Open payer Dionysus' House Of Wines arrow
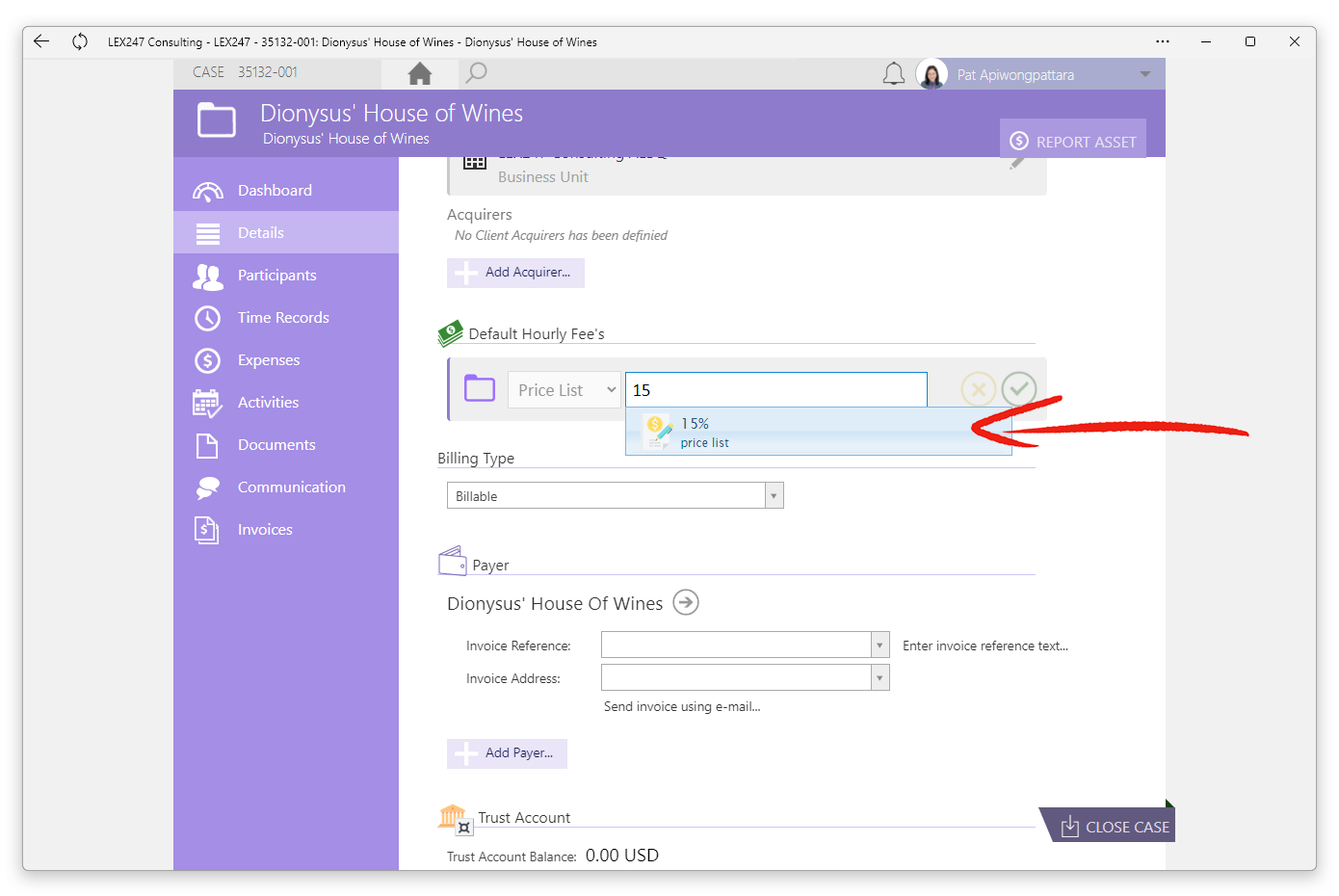Screen dimensions: 1339x896 click(x=686, y=603)
